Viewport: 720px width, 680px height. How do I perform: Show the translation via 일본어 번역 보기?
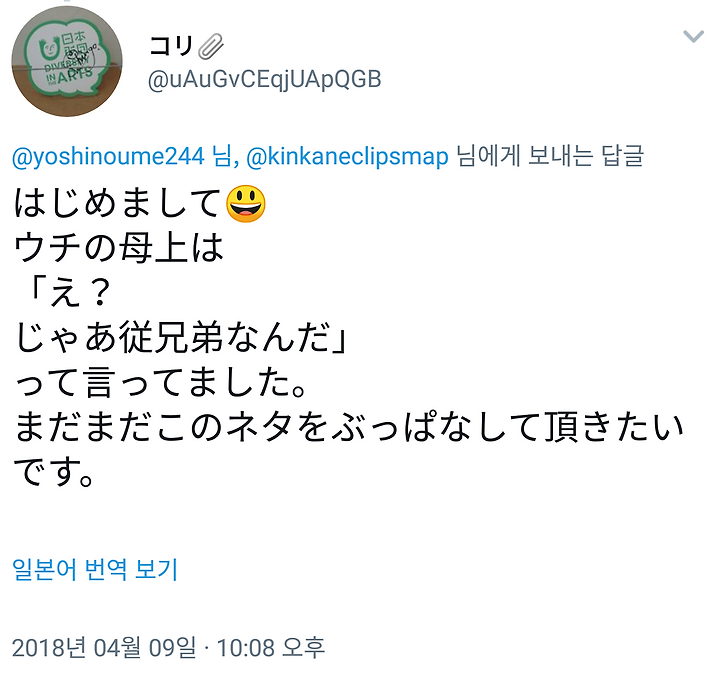pyautogui.click(x=95, y=569)
